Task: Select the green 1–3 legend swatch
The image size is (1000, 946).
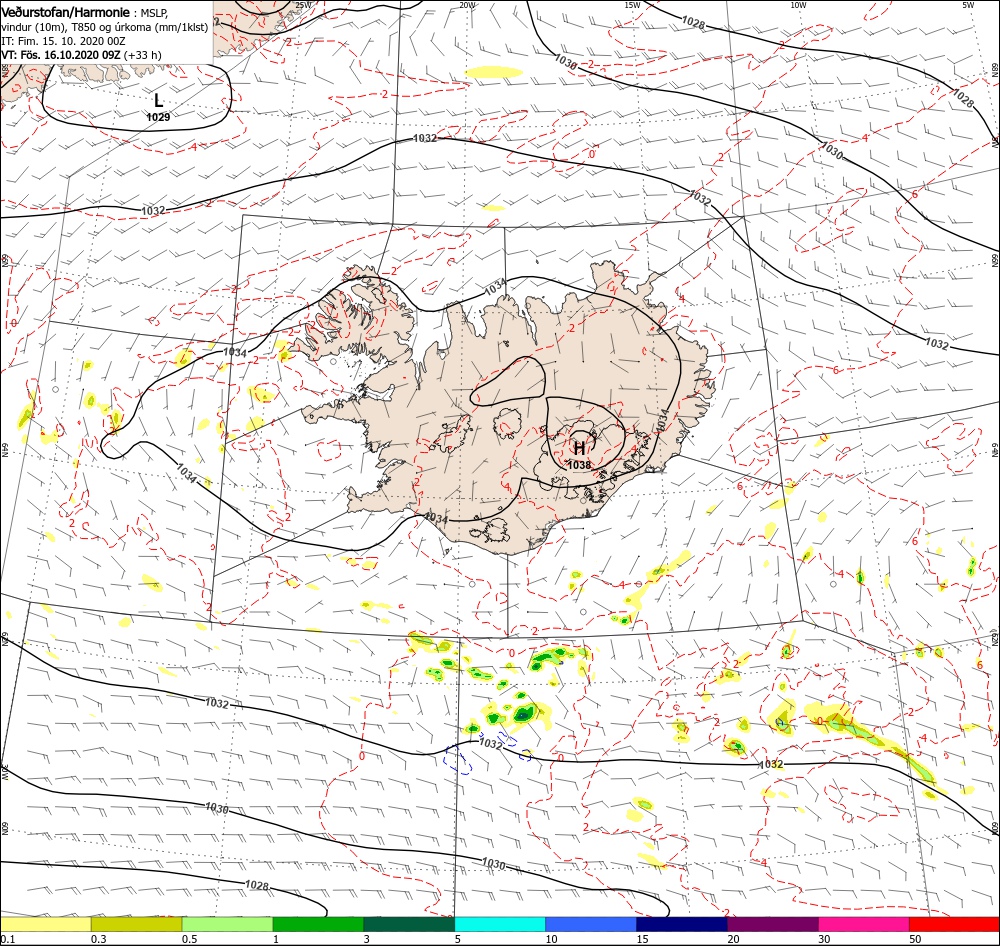Action: 318,924
